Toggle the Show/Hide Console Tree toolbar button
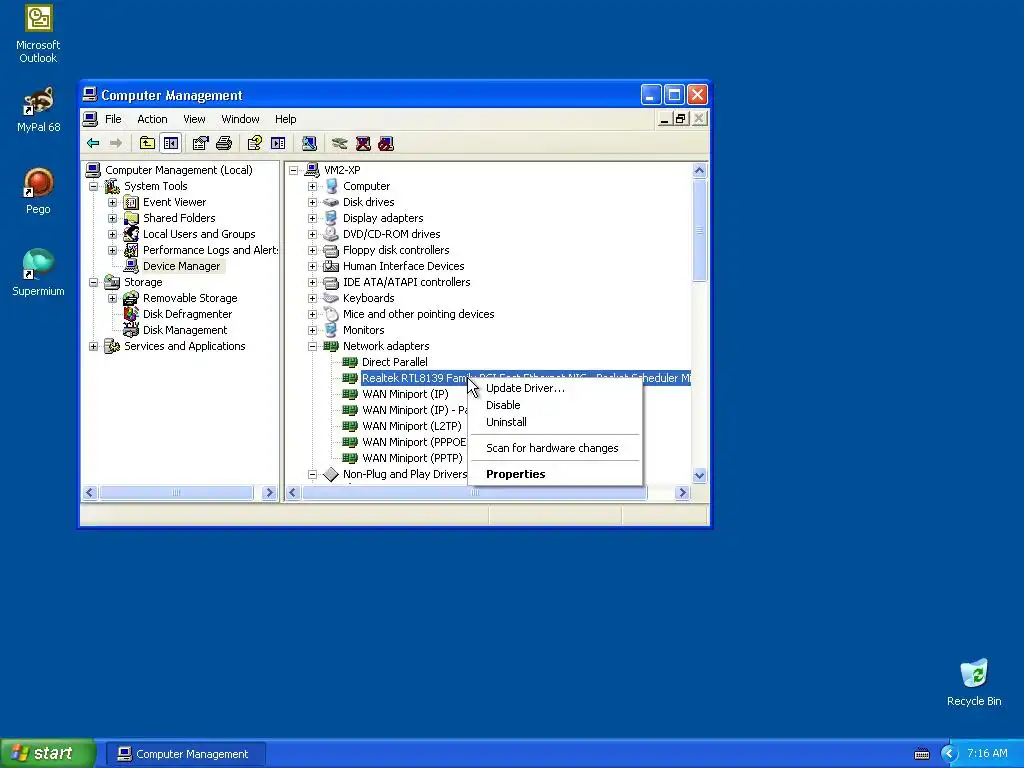This screenshot has height=768, width=1024. [x=171, y=143]
